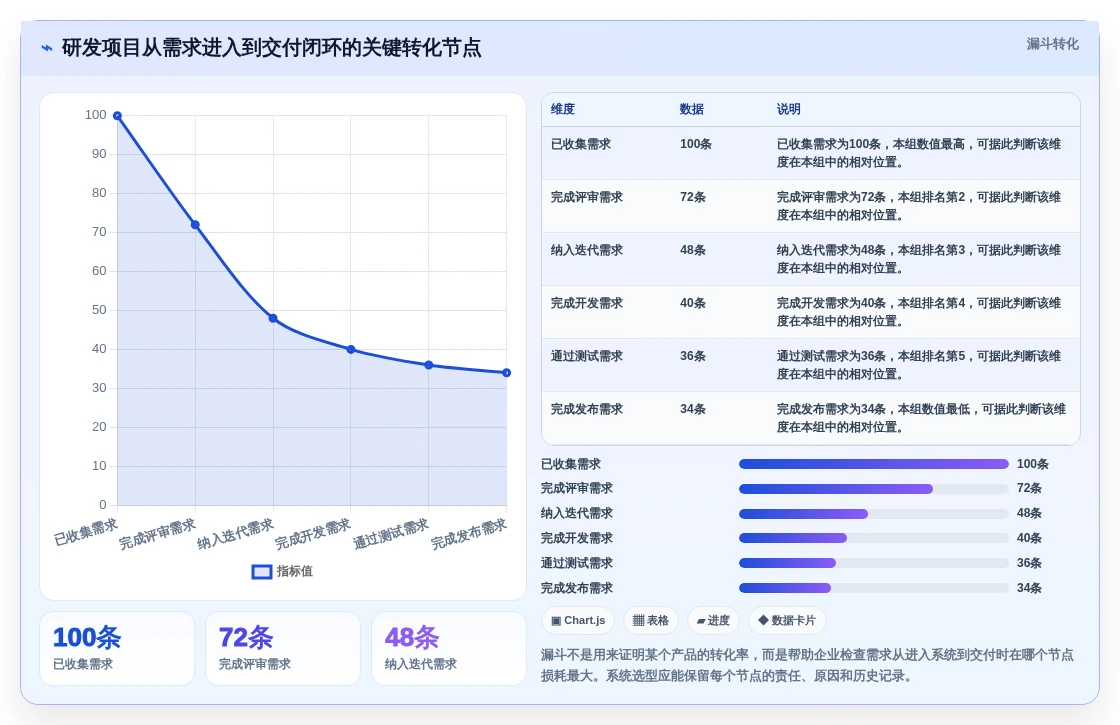Click the 进度 chip
The width and height of the screenshot is (1120, 725).
click(x=713, y=620)
